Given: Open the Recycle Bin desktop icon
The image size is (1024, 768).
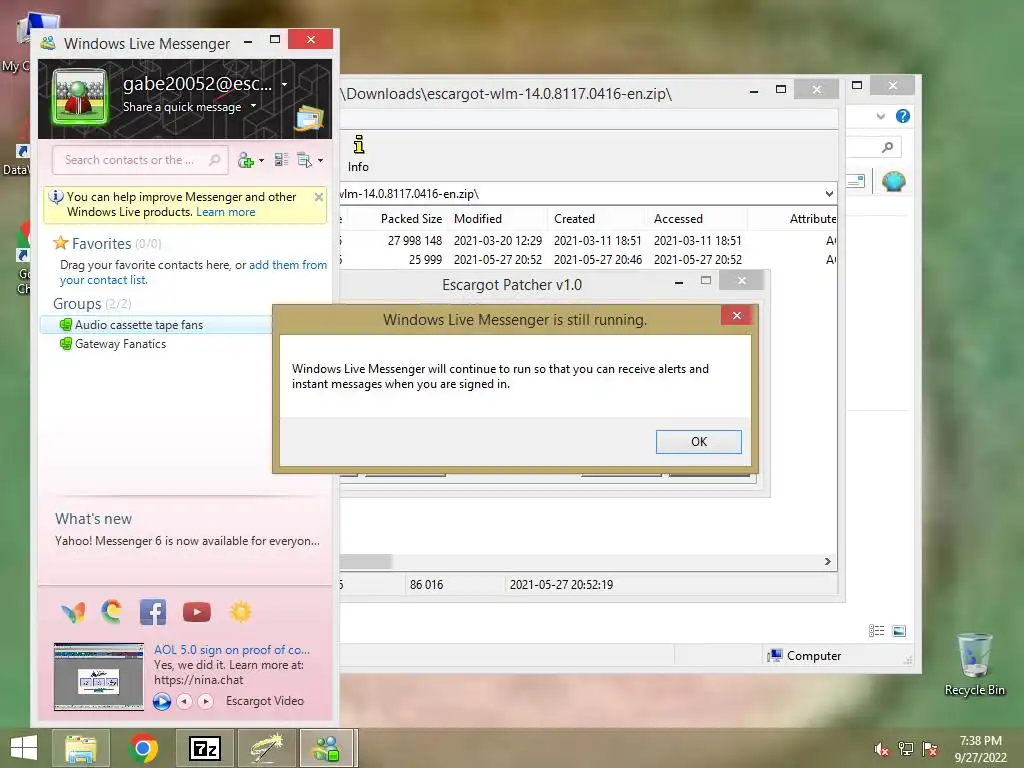Looking at the screenshot, I should (974, 664).
